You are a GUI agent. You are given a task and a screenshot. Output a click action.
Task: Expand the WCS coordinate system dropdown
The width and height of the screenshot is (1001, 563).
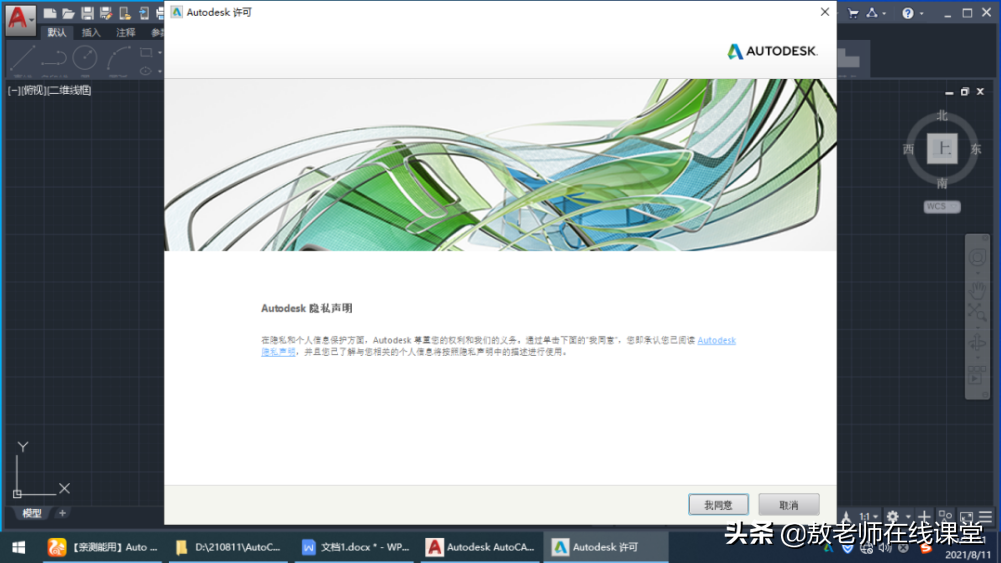tap(942, 207)
